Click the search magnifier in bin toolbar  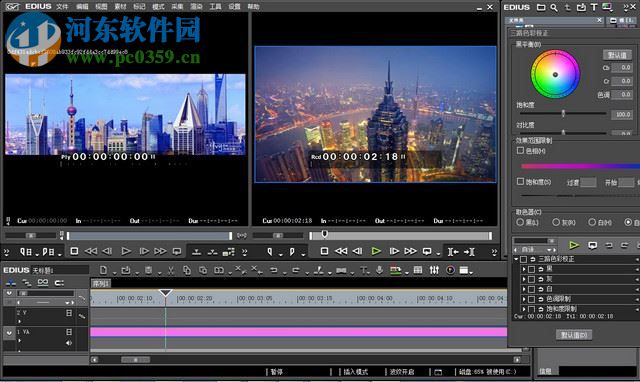coord(554,7)
